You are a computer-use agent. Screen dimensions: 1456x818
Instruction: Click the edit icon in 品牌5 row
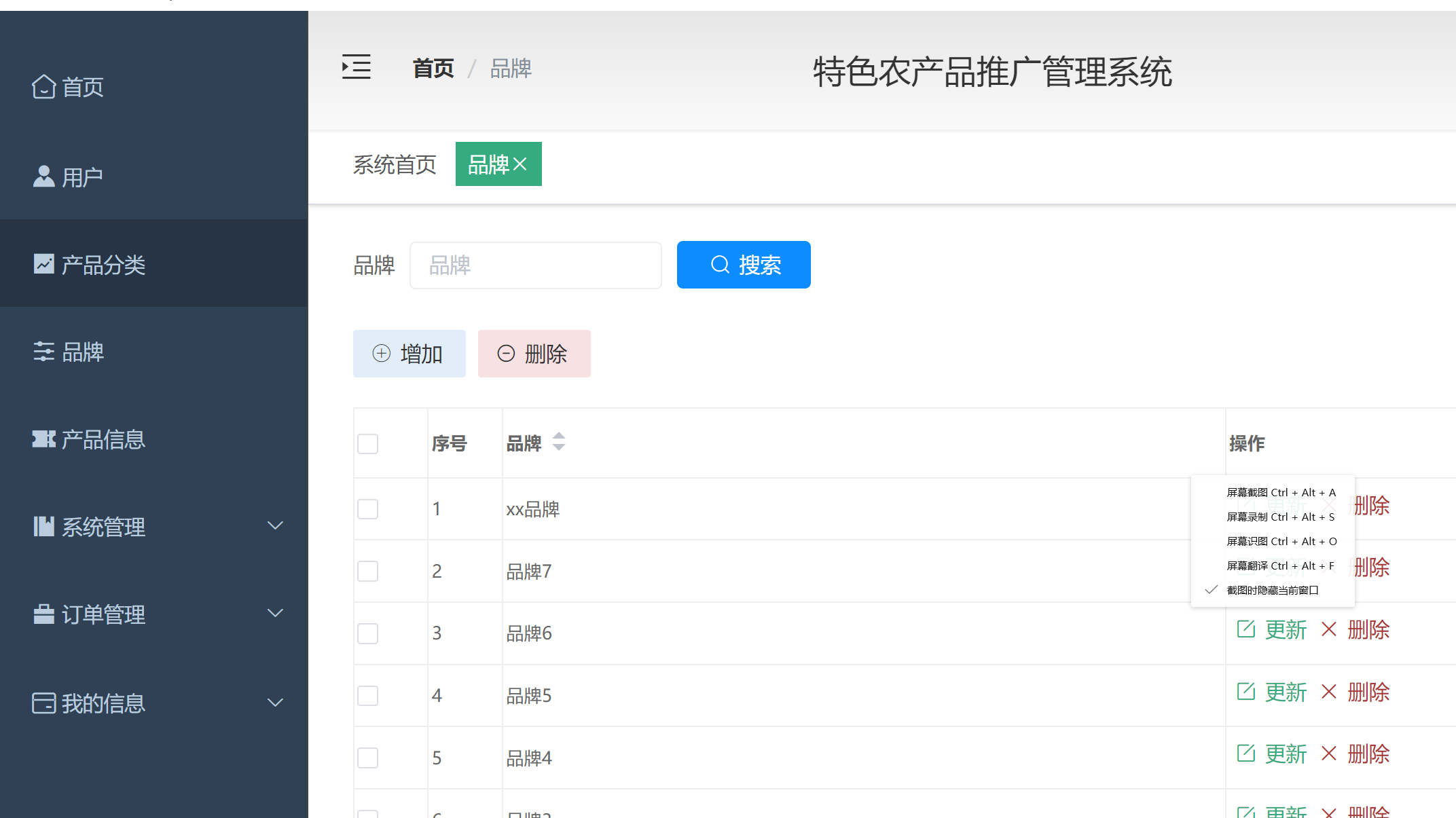point(1246,692)
